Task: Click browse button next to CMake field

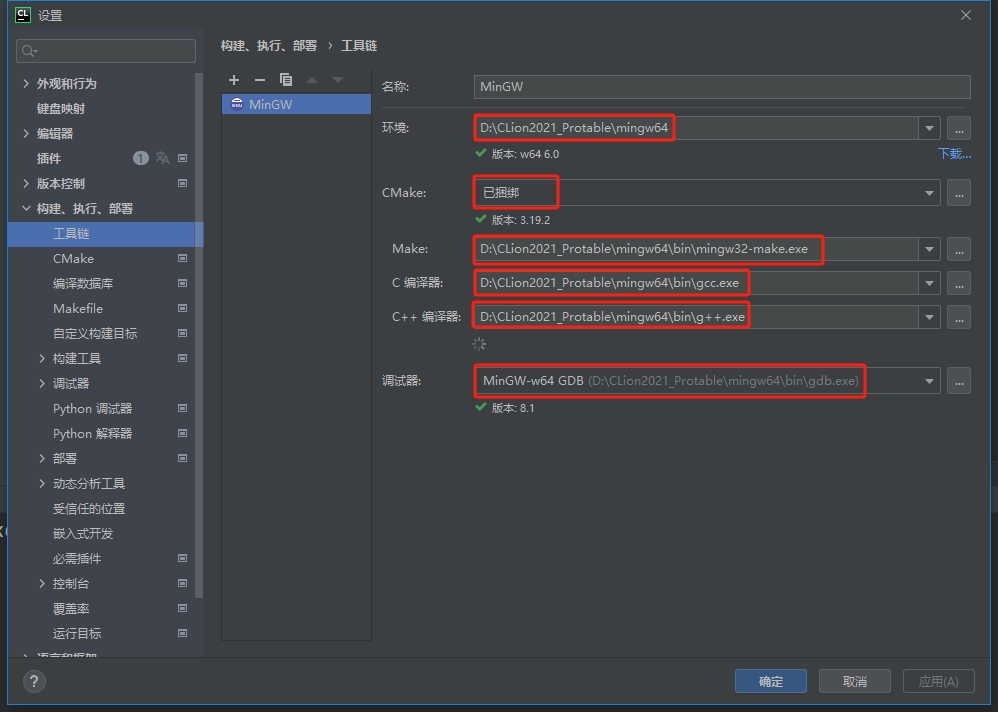Action: [x=958, y=193]
